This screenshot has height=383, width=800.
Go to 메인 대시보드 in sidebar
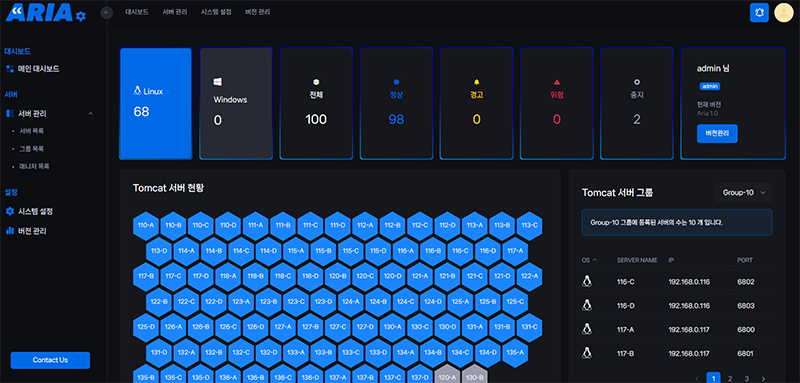[x=39, y=69]
